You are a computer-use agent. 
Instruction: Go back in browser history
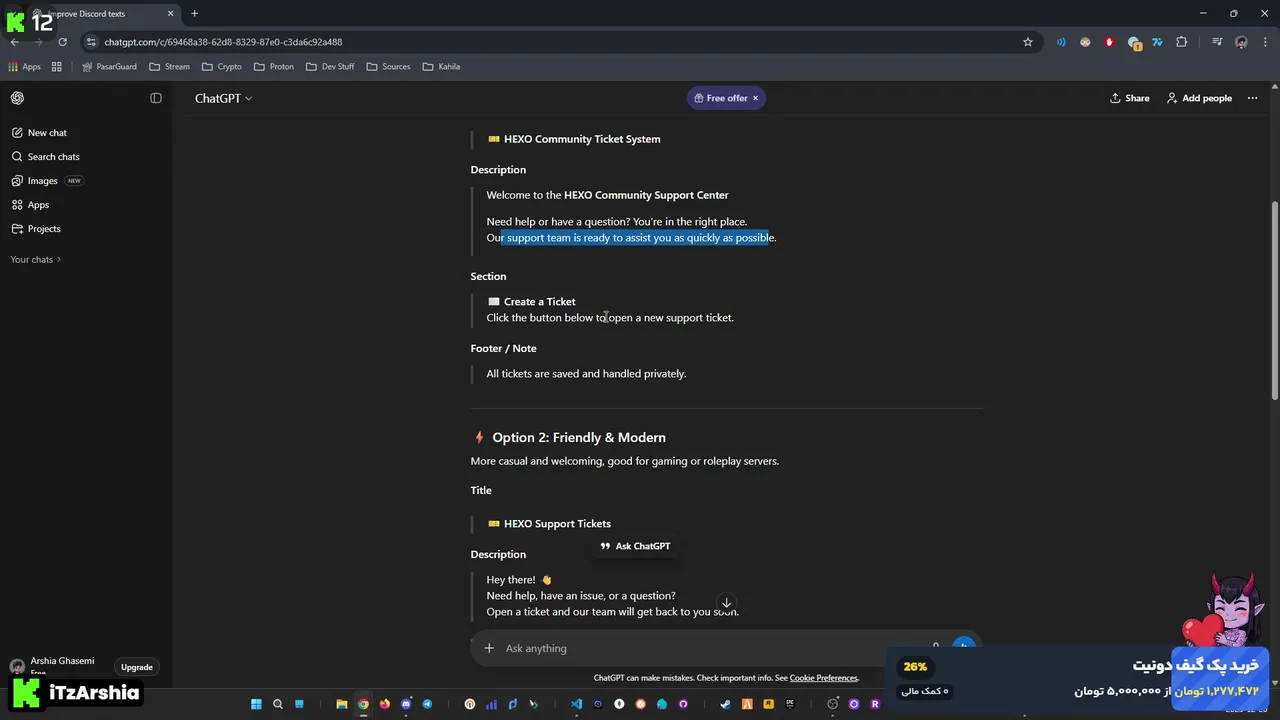pyautogui.click(x=14, y=42)
